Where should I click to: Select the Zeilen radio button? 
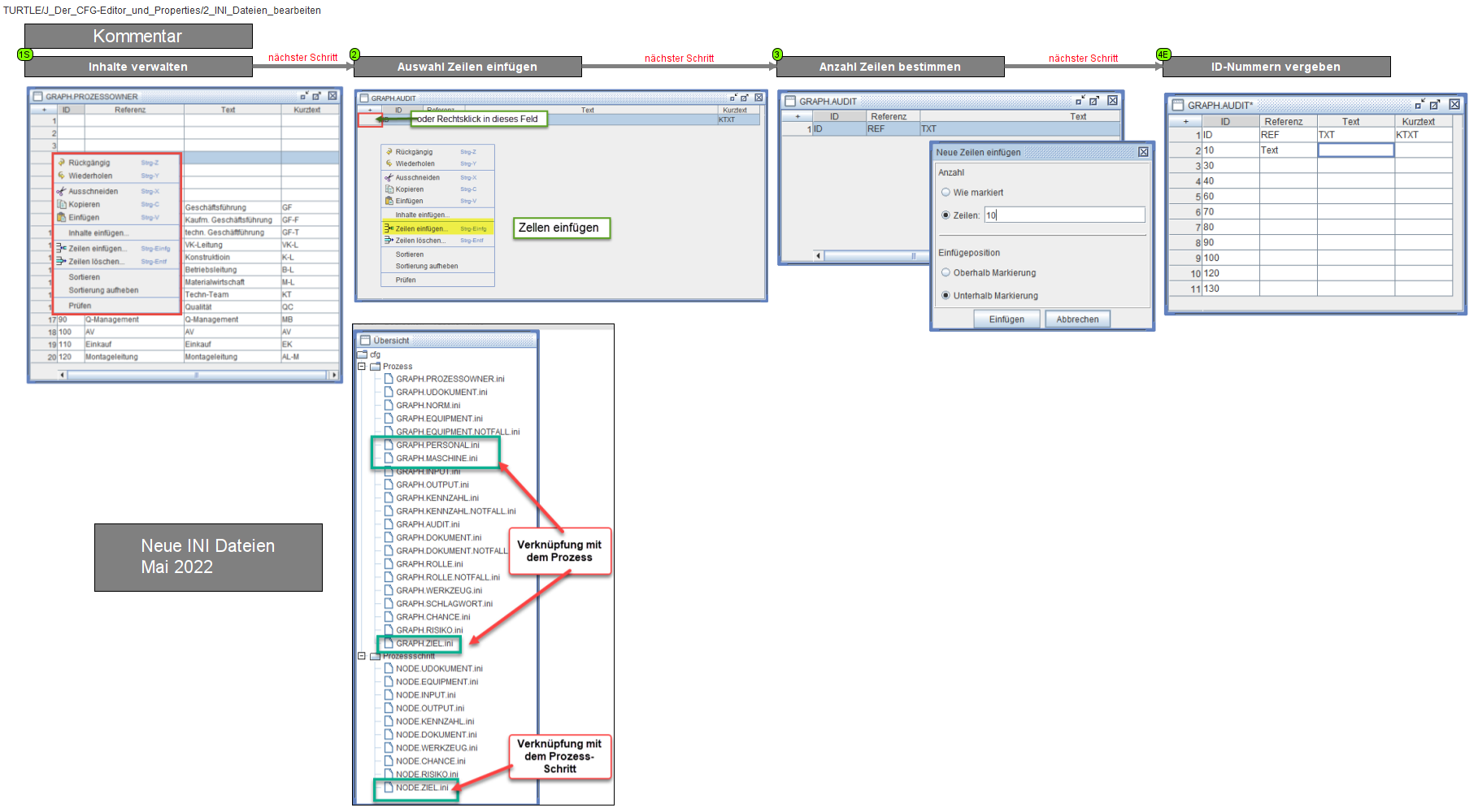click(945, 215)
